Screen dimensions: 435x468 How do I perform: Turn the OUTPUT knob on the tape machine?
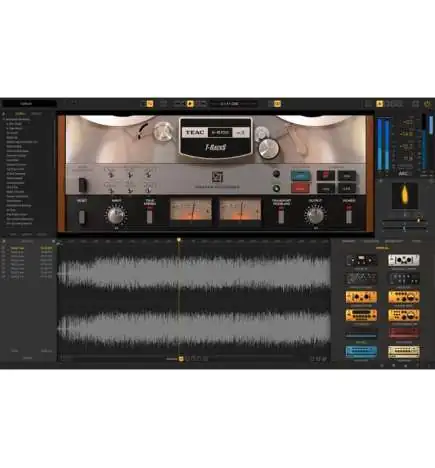[315, 215]
